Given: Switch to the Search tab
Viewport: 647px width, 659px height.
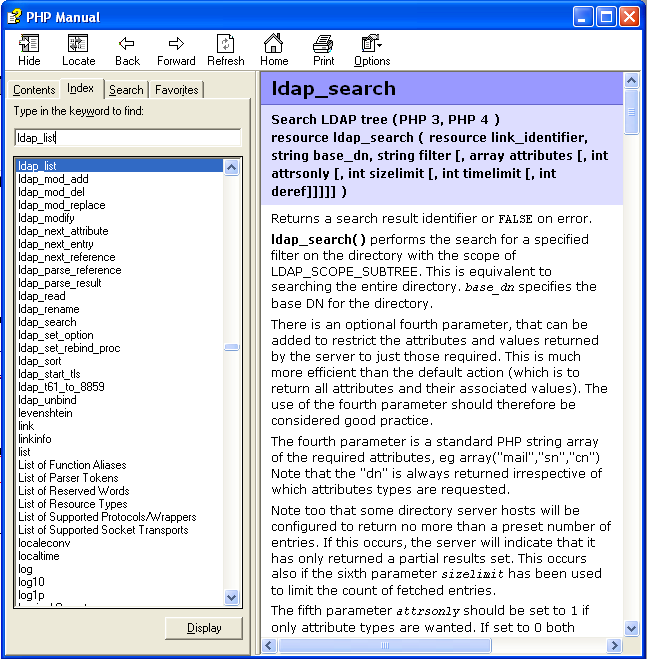Looking at the screenshot, I should pyautogui.click(x=126, y=90).
